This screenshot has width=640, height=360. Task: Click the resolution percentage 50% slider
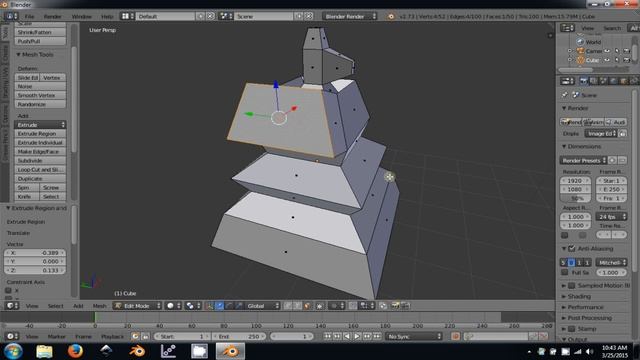[576, 198]
